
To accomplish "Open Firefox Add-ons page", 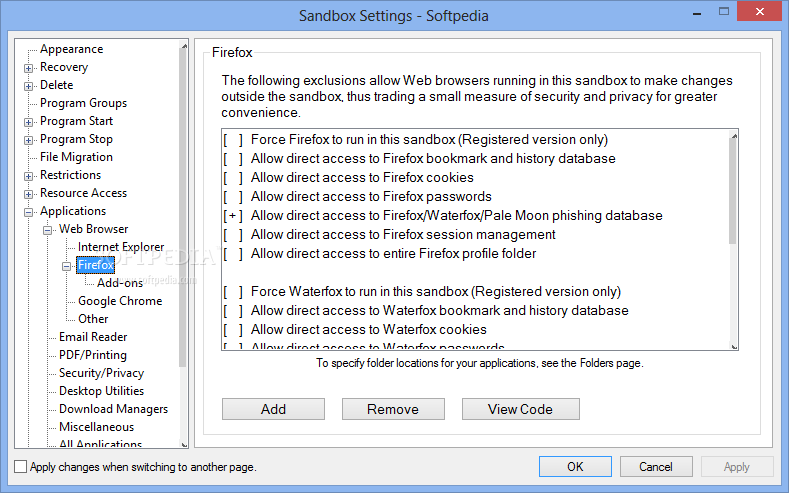I will click(120, 283).
